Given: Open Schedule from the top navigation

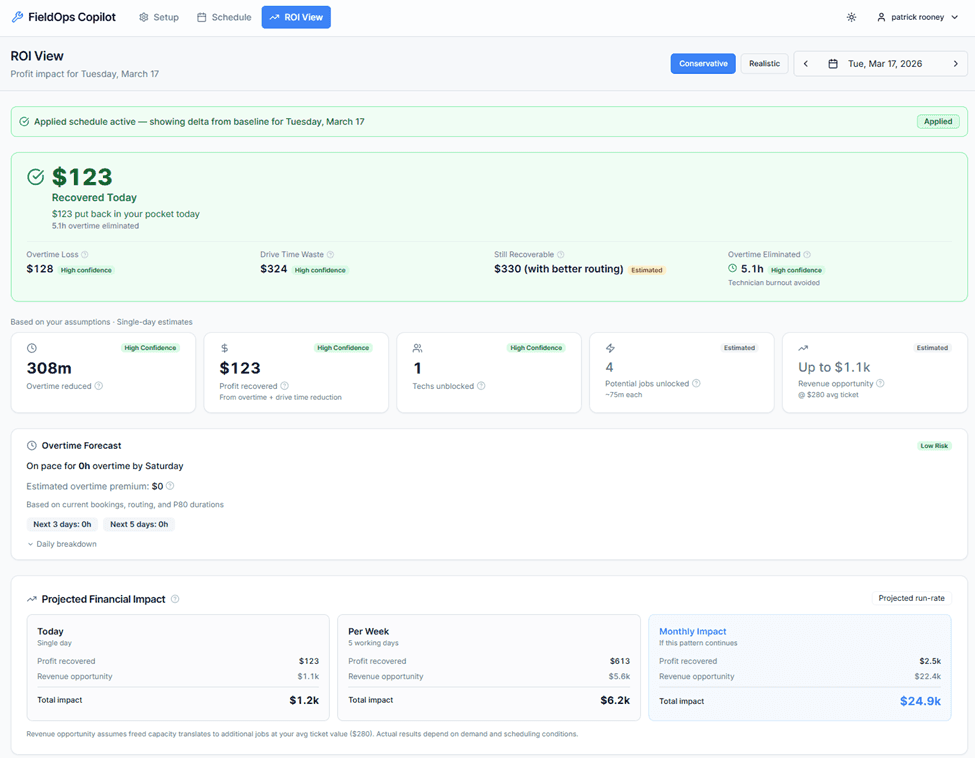Looking at the screenshot, I should click(x=223, y=16).
